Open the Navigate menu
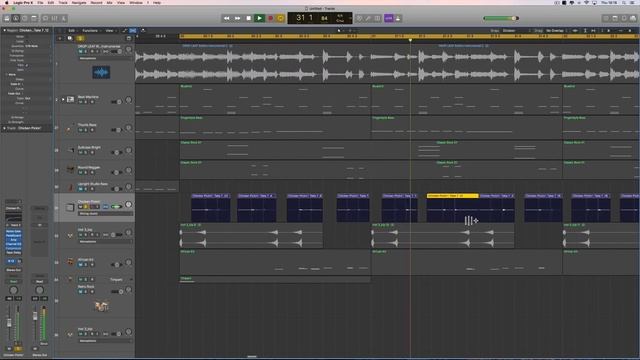Image resolution: width=640 pixels, height=360 pixels. coord(79,2)
